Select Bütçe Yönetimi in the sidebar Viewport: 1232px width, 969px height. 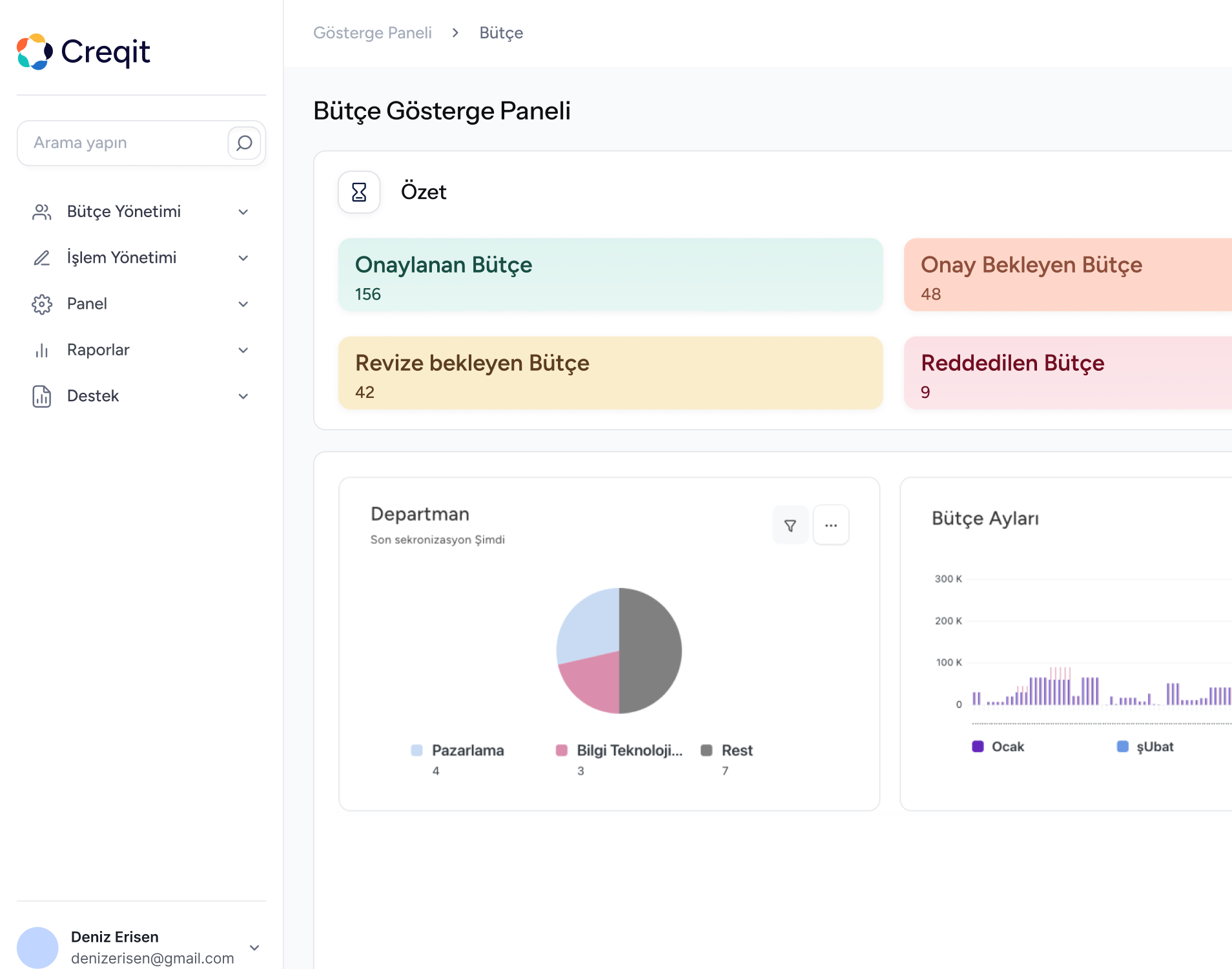pos(124,212)
